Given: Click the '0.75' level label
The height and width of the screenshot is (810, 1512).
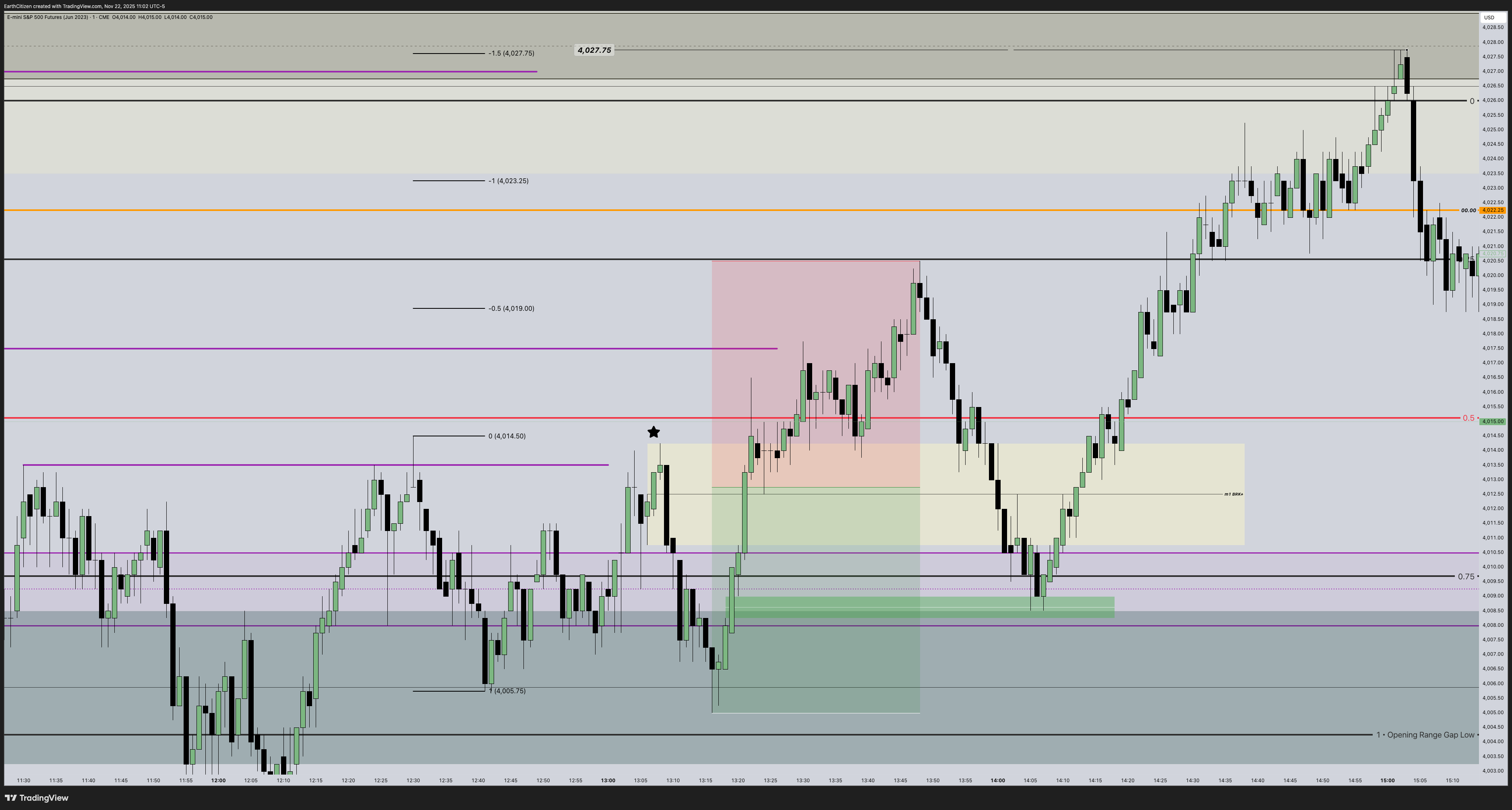Looking at the screenshot, I should click(x=1466, y=577).
